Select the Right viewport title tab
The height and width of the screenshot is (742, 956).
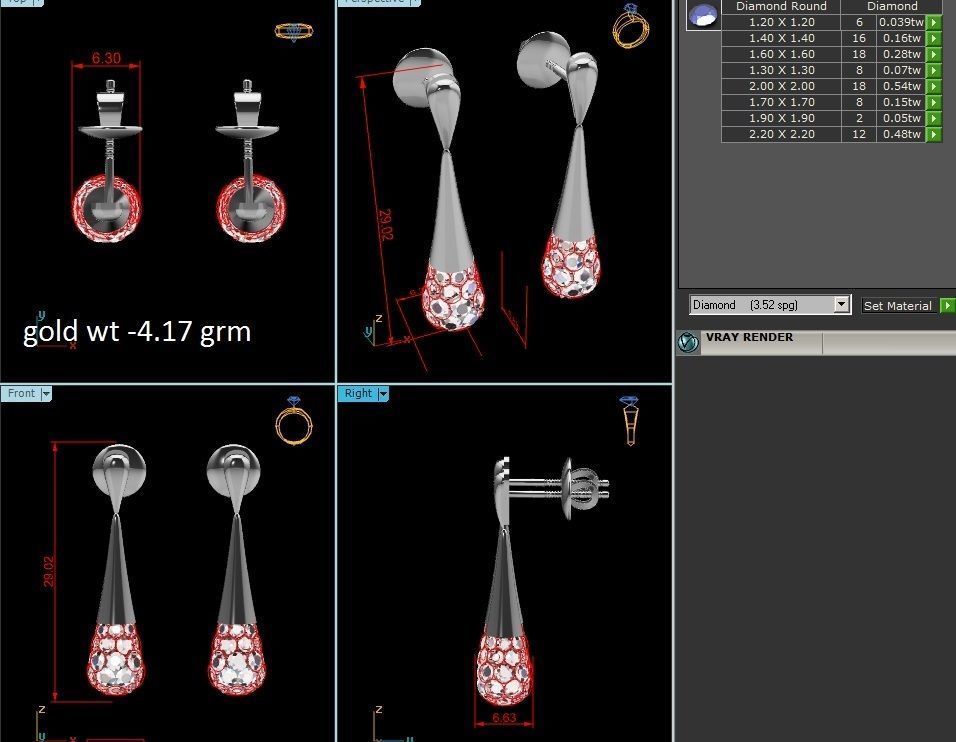tap(358, 393)
